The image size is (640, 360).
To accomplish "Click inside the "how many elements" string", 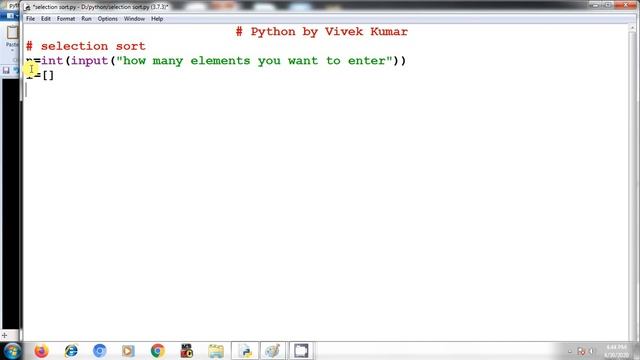I will tap(254, 61).
